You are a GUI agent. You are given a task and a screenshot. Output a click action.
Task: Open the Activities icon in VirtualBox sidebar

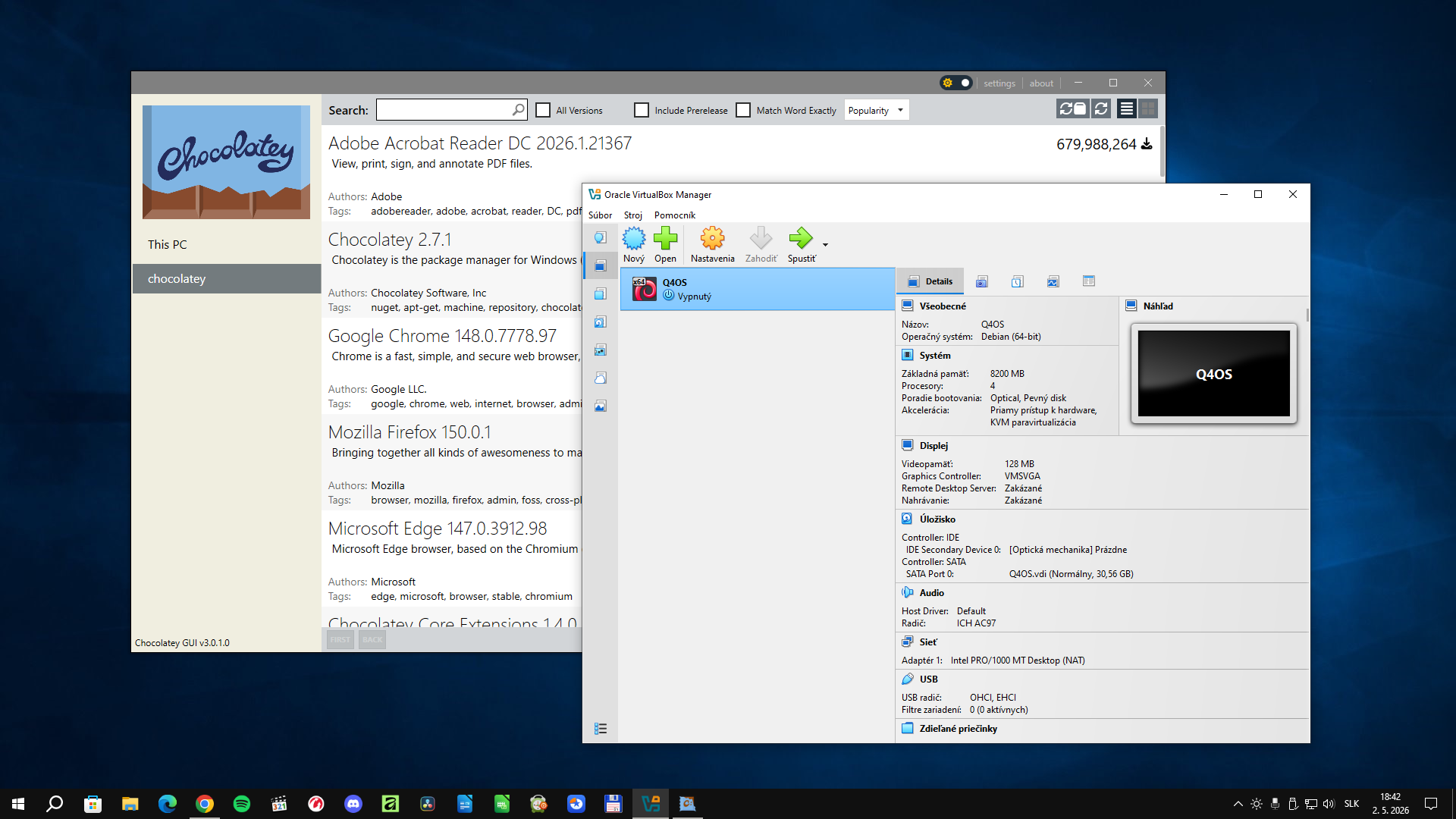tap(601, 406)
